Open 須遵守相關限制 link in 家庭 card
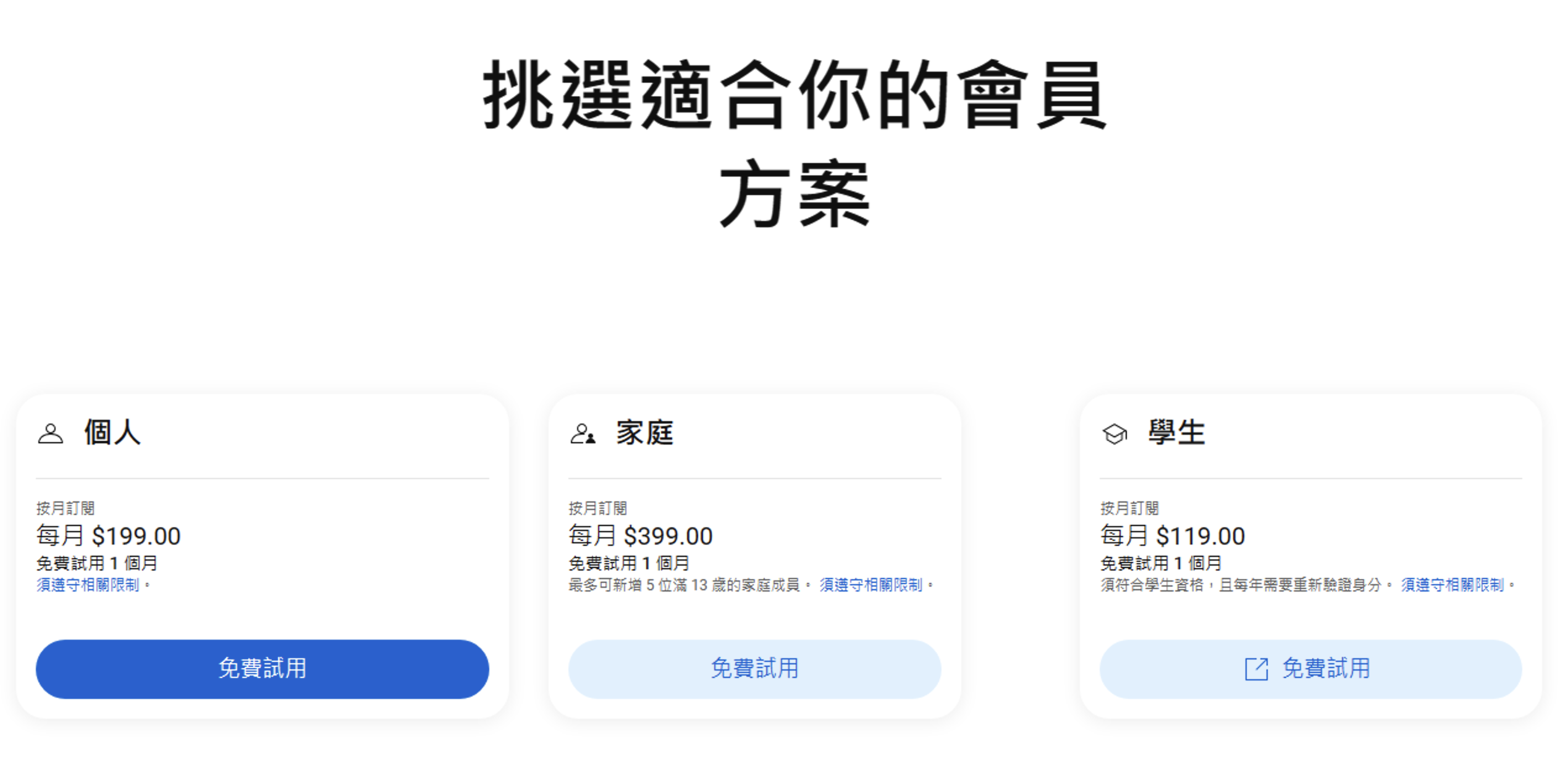The image size is (1568, 757). click(x=870, y=585)
